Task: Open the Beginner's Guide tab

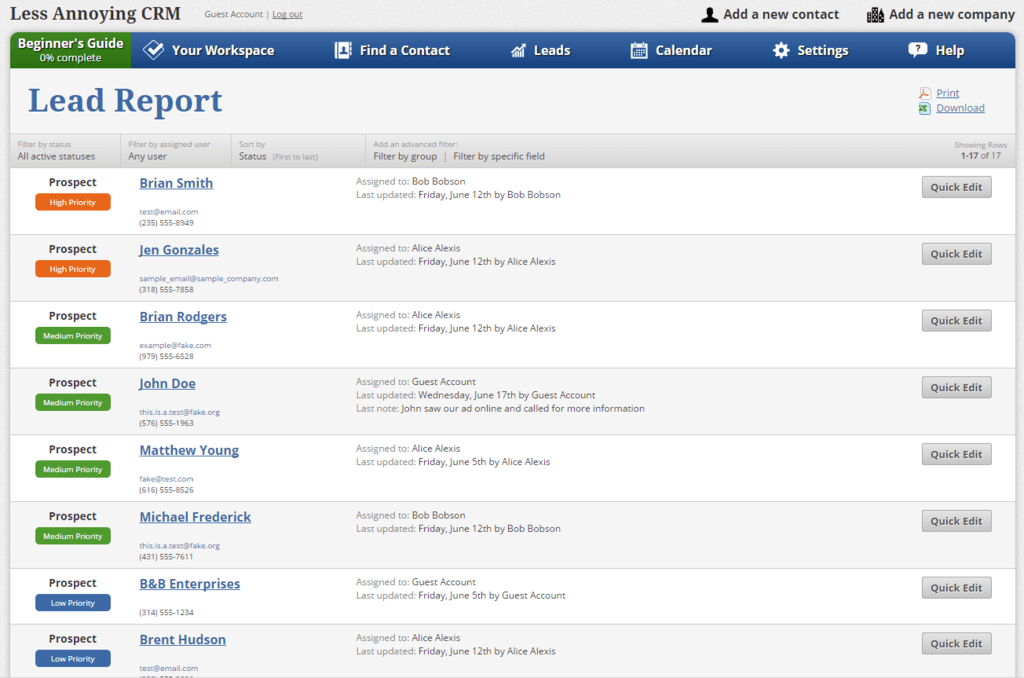Action: tap(70, 49)
